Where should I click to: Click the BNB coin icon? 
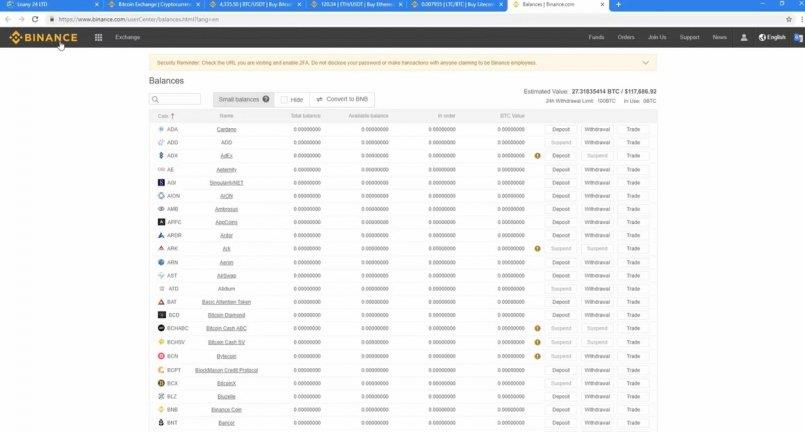click(161, 409)
